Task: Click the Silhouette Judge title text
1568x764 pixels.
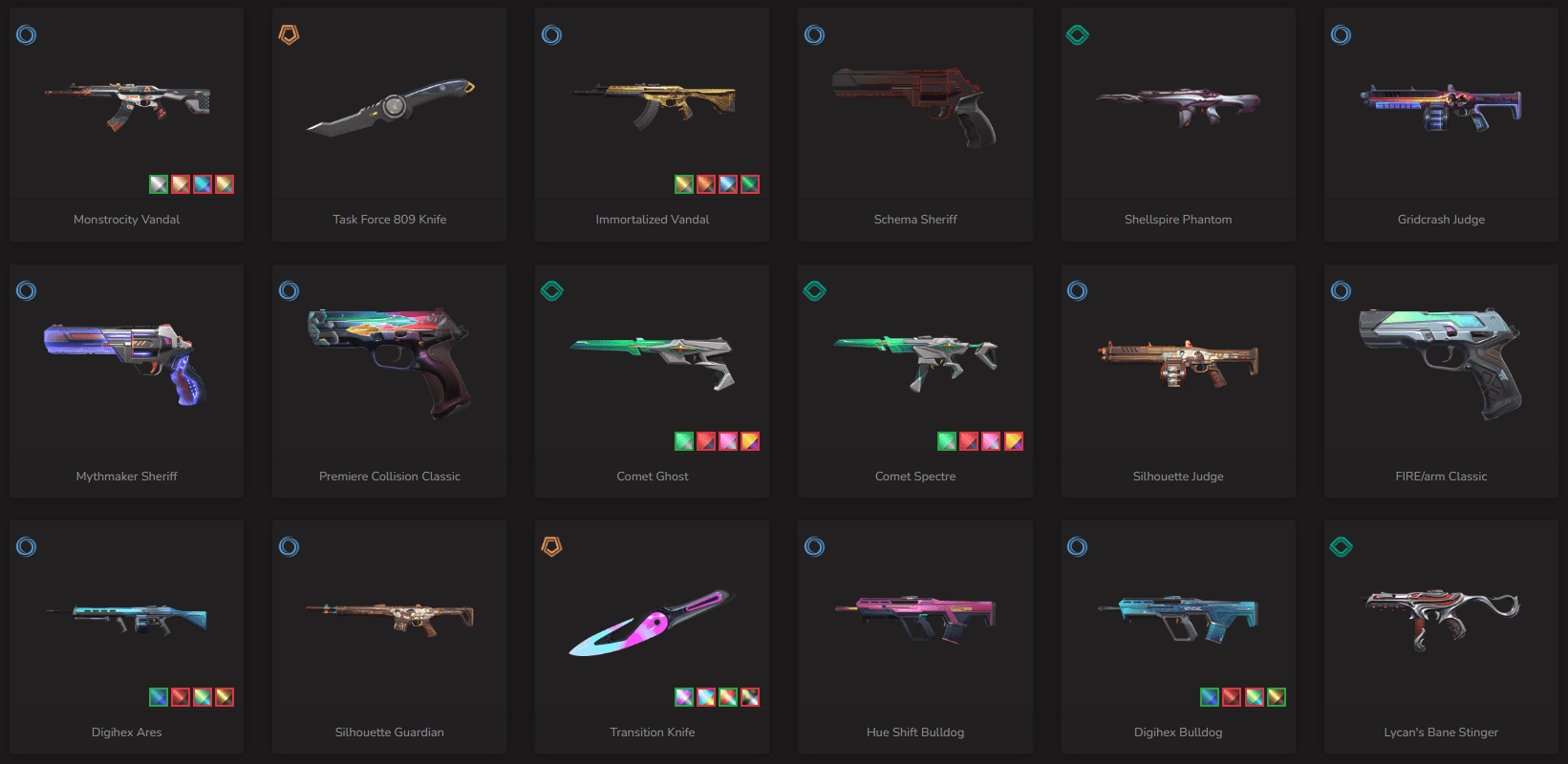Action: coord(1178,477)
